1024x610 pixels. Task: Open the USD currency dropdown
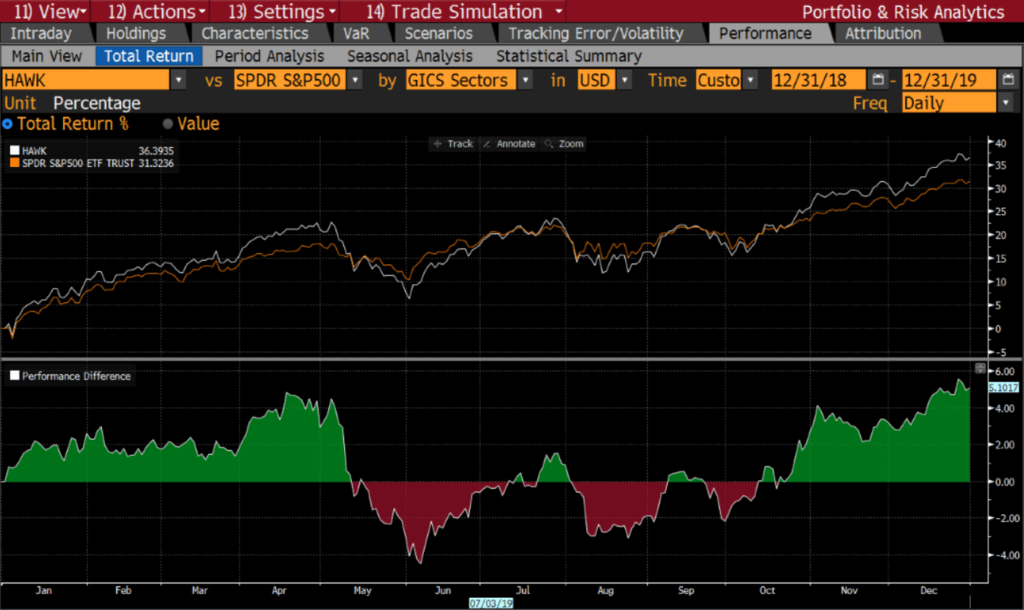[624, 80]
